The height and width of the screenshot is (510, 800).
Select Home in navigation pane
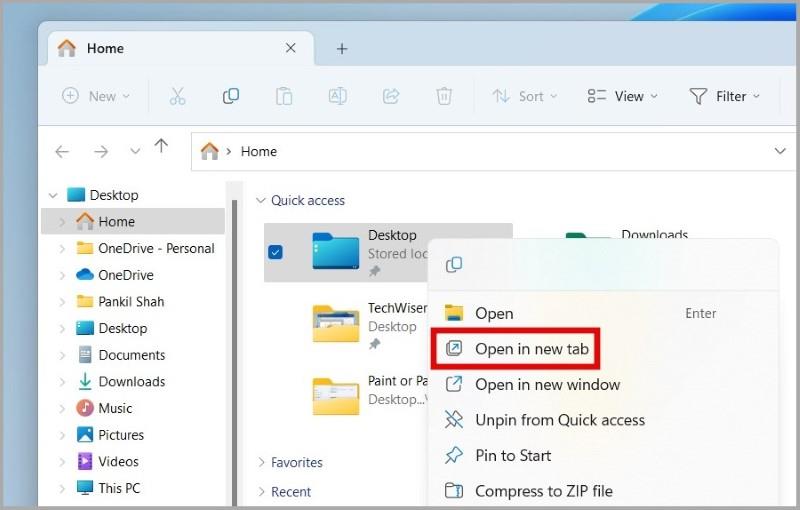(133, 222)
